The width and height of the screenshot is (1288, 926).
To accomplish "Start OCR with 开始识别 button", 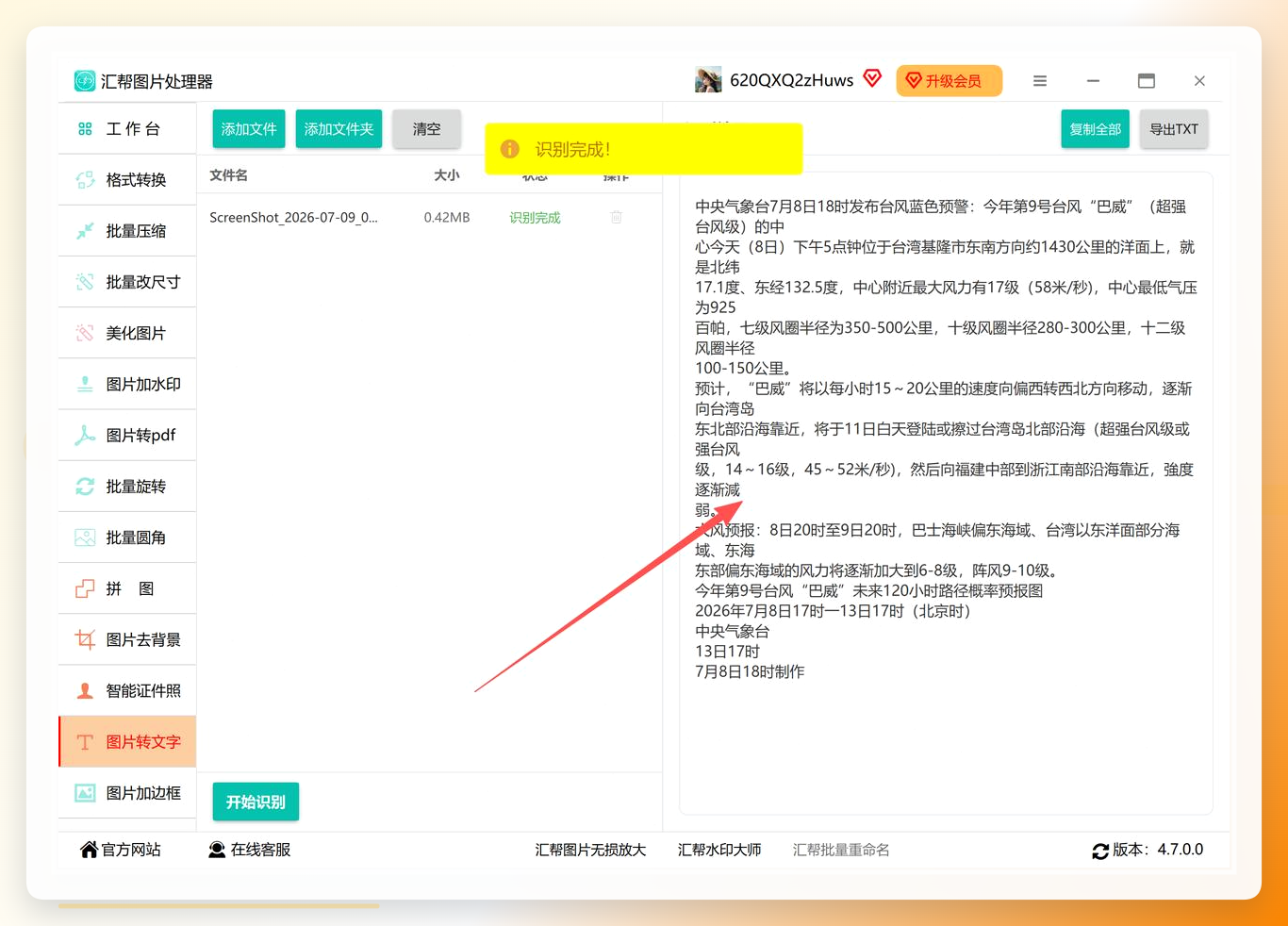I will [x=256, y=802].
